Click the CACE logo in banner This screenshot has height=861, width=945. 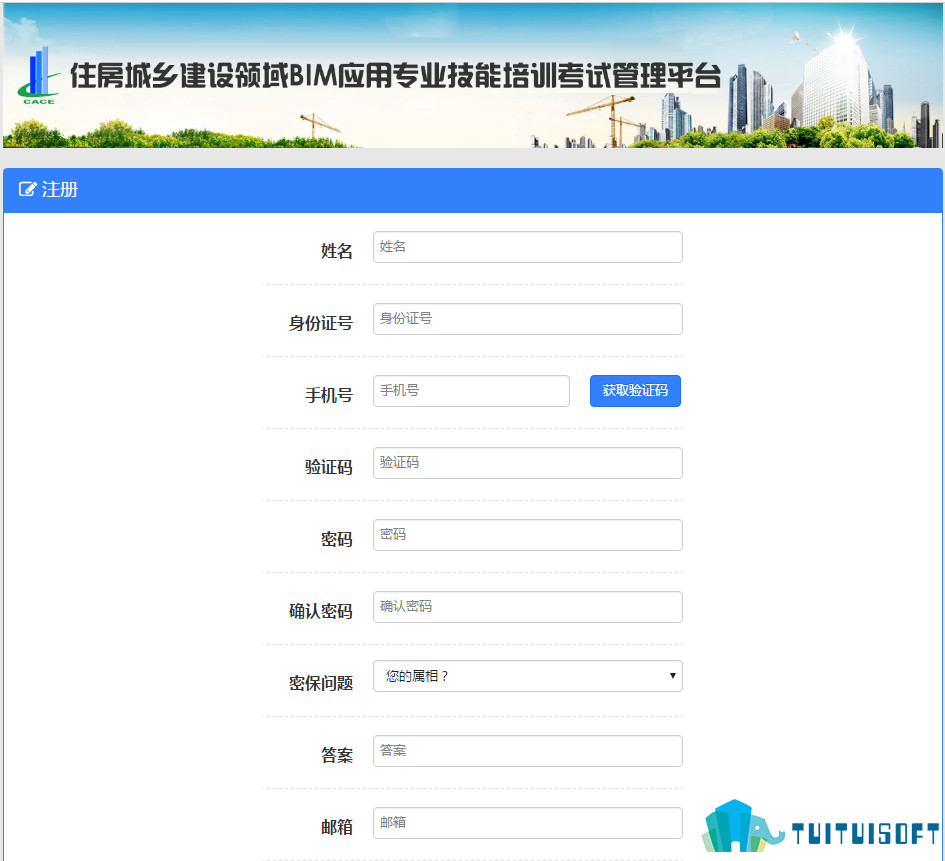pos(39,76)
